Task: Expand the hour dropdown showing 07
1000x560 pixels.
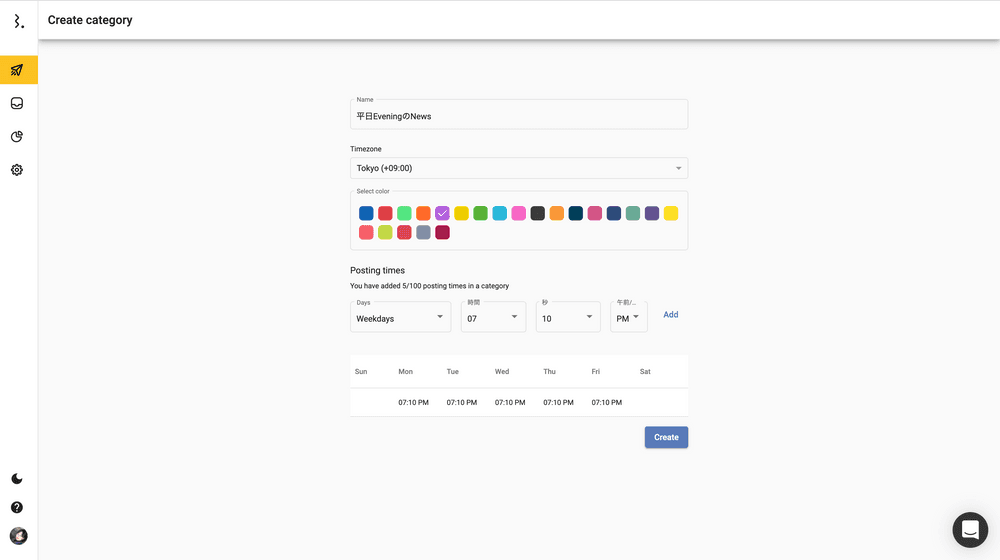Action: [493, 318]
